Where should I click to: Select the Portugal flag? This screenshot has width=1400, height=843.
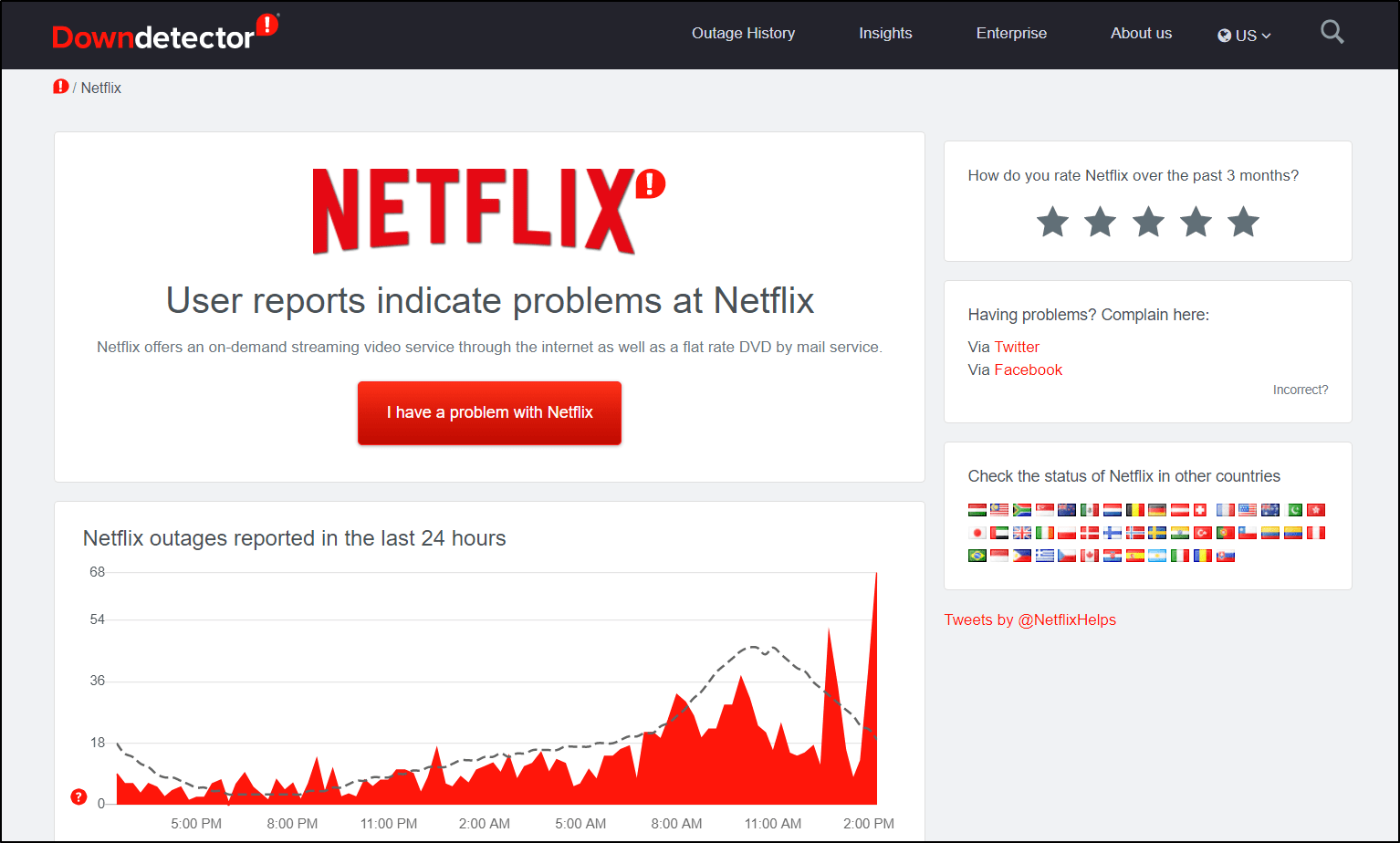[1226, 533]
